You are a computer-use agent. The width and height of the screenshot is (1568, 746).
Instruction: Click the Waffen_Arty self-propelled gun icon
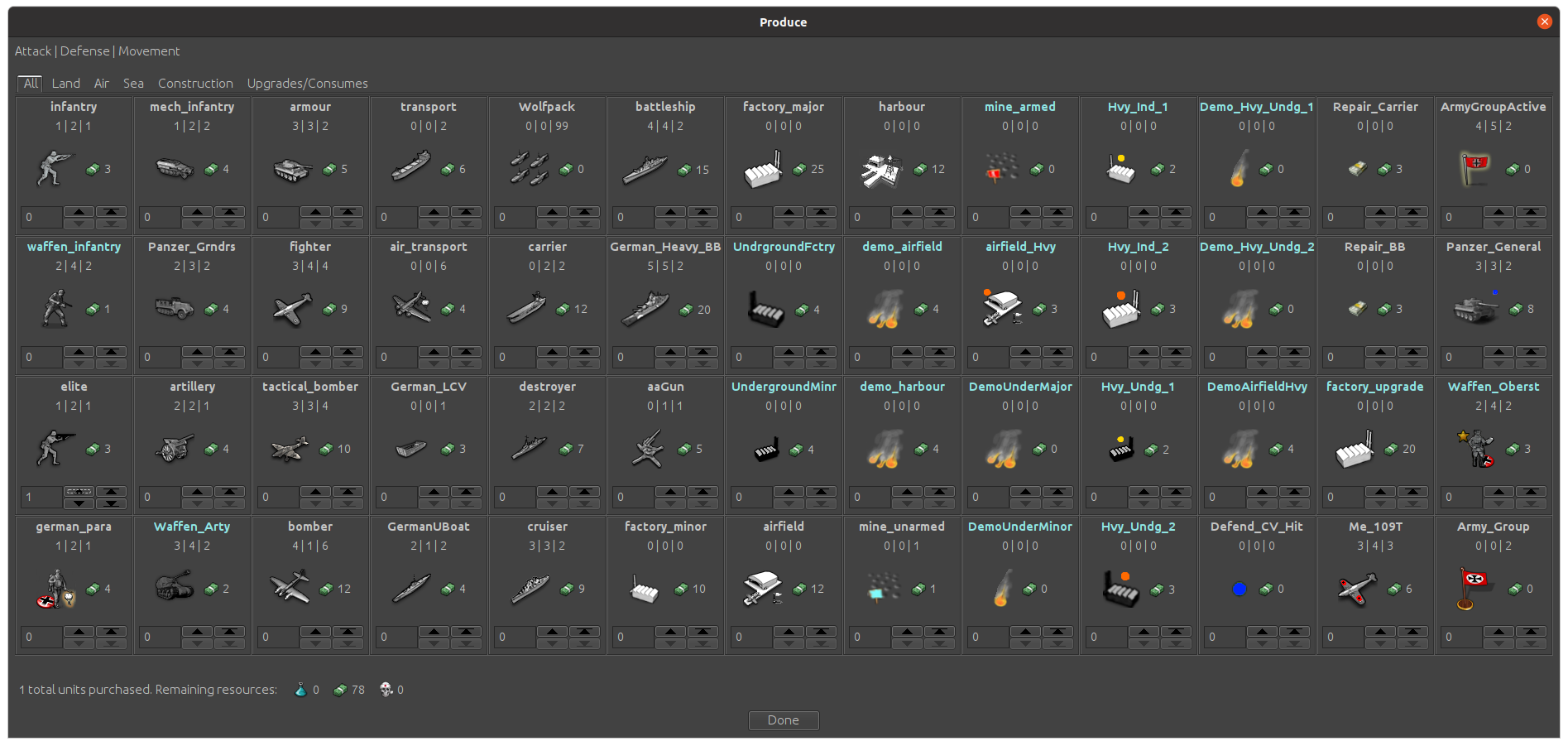[175, 586]
